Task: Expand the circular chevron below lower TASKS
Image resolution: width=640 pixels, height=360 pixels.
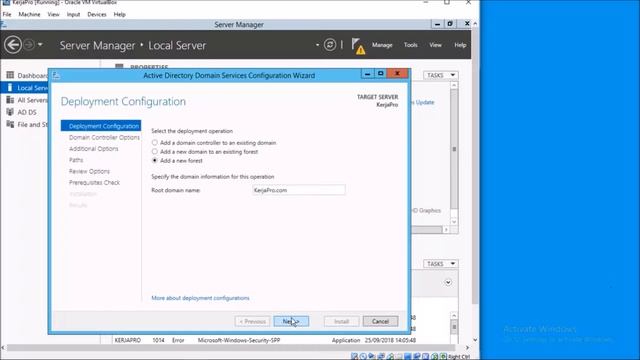Action: [448, 282]
